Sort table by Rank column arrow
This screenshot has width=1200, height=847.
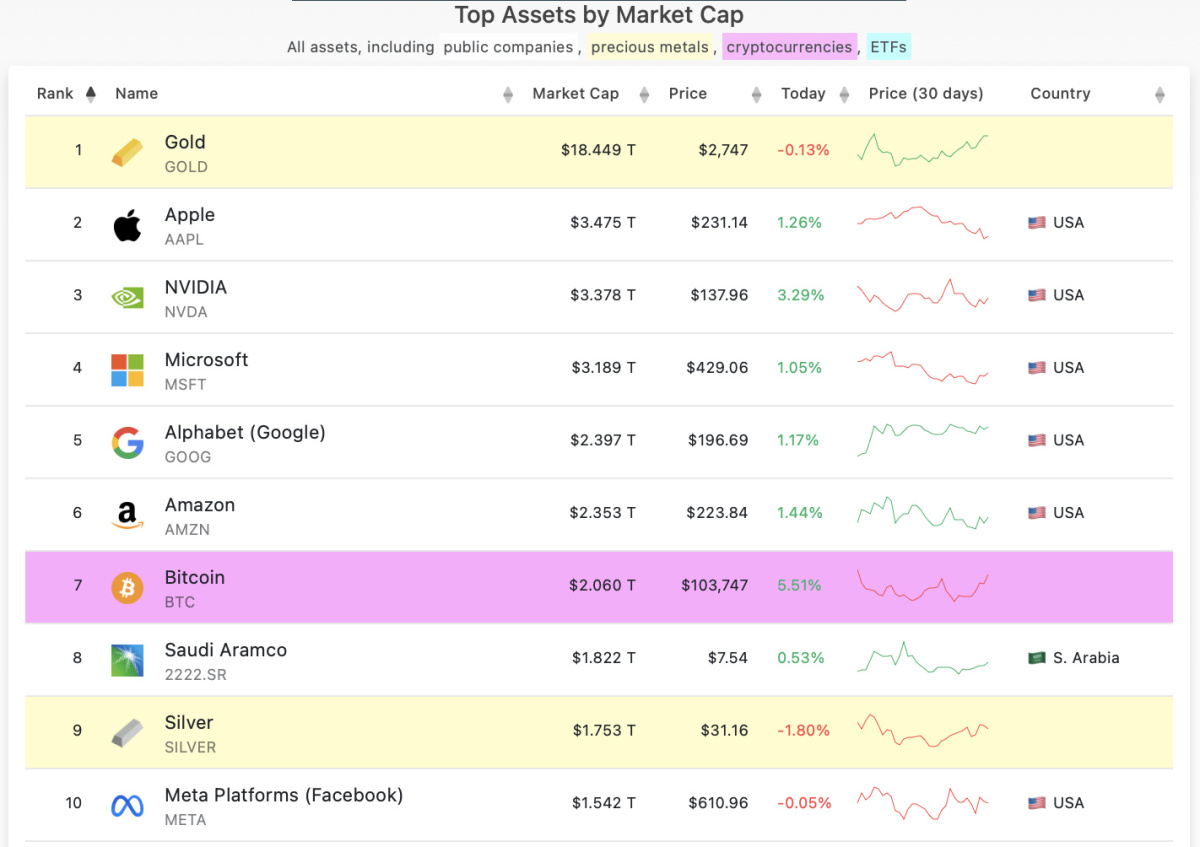coord(91,94)
